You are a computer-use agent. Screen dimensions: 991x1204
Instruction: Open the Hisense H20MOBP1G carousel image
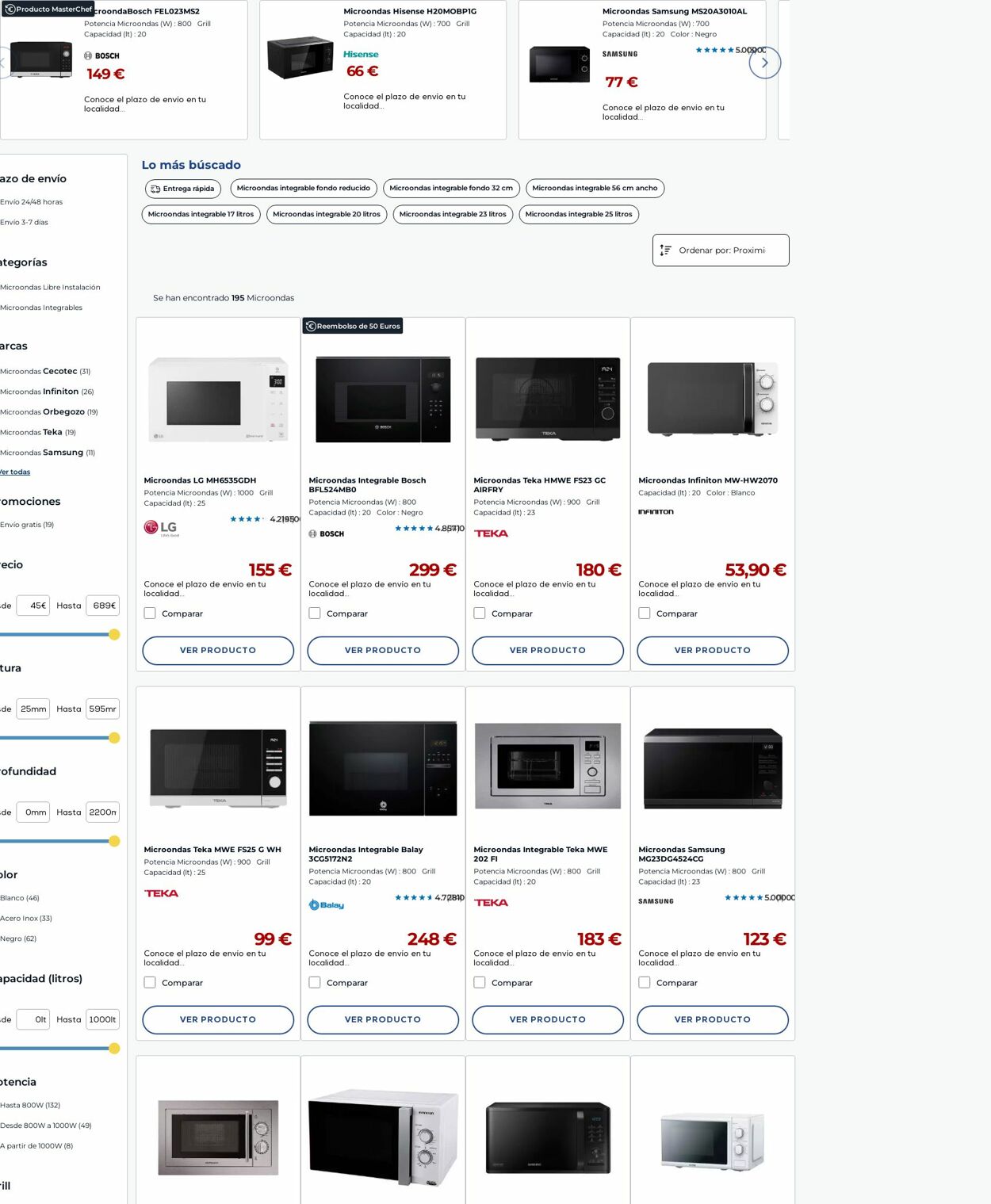click(300, 58)
